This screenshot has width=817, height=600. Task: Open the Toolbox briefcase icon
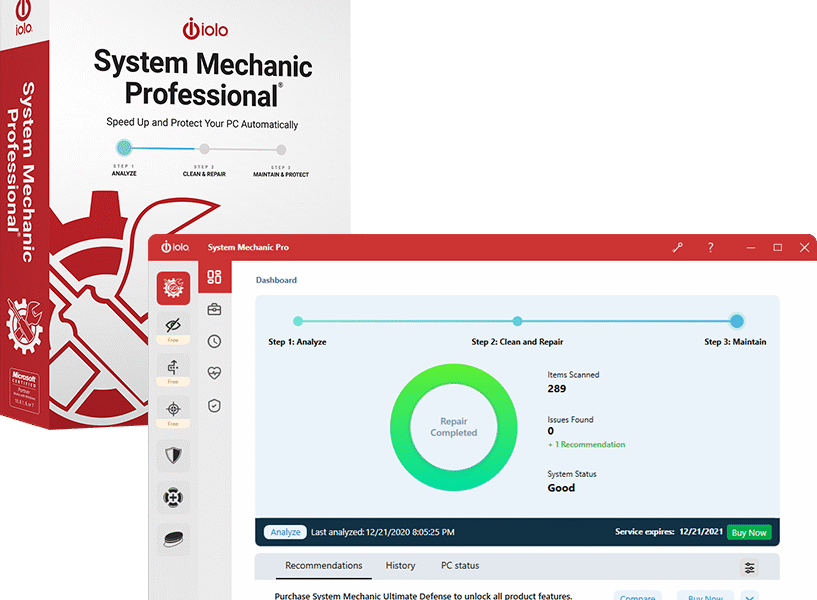click(214, 310)
